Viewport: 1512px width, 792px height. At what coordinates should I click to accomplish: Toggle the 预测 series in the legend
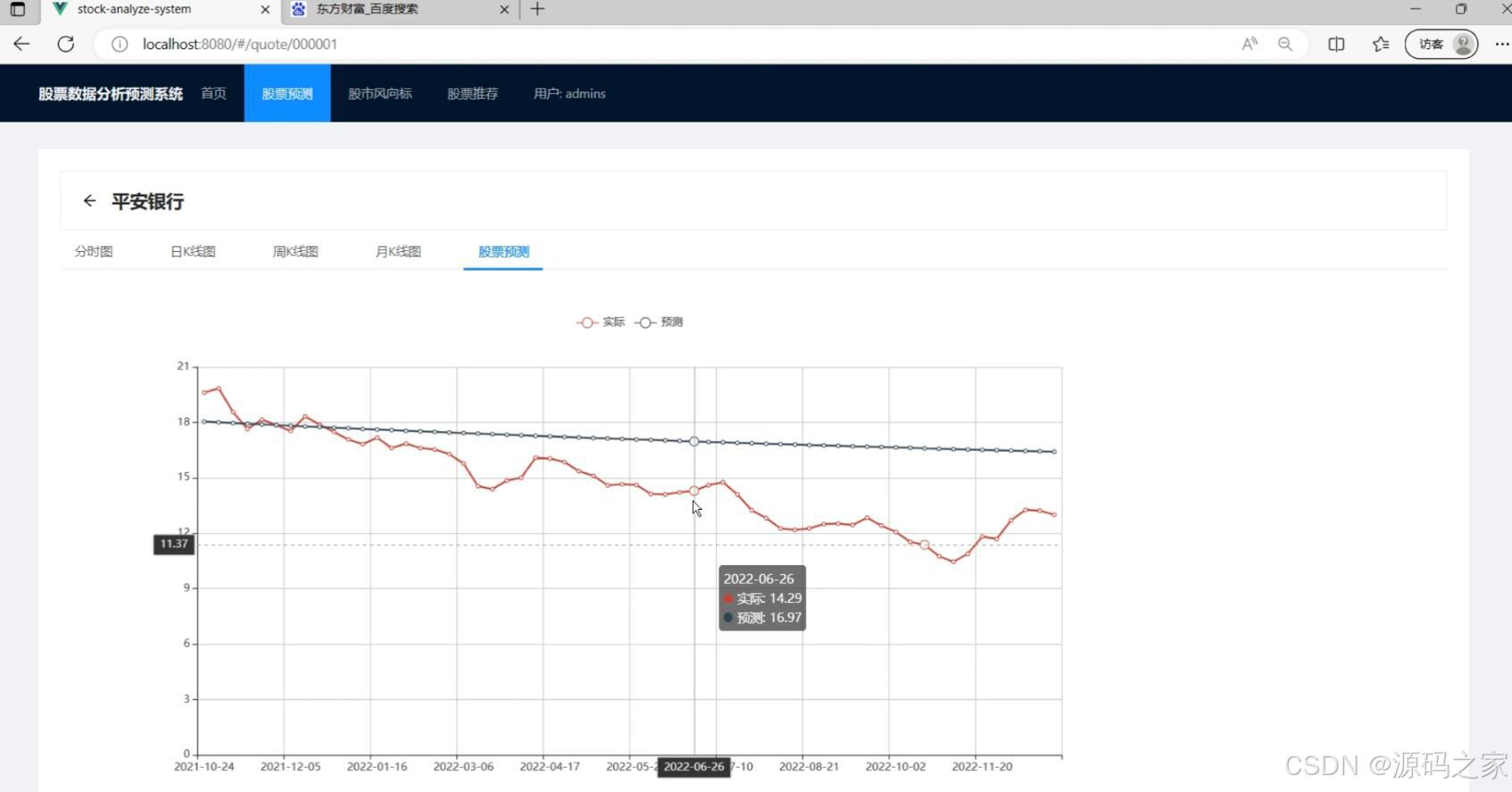click(x=659, y=322)
